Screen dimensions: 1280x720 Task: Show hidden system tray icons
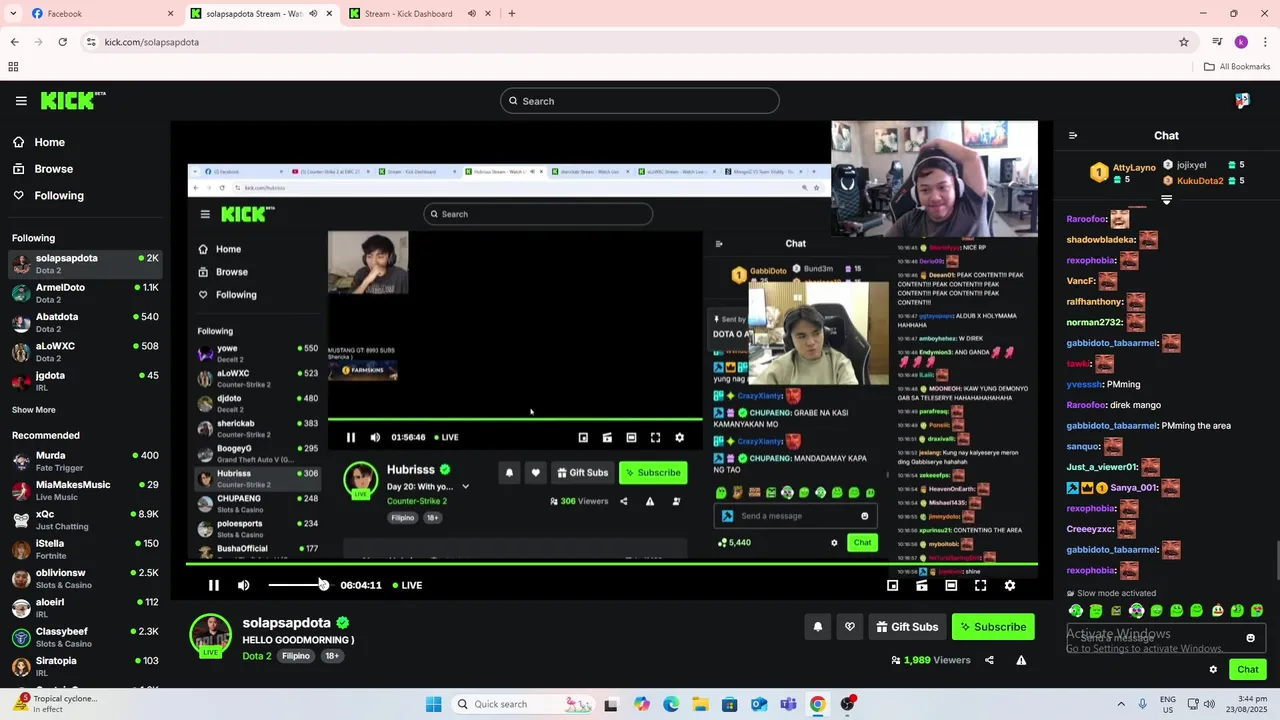pos(1121,704)
